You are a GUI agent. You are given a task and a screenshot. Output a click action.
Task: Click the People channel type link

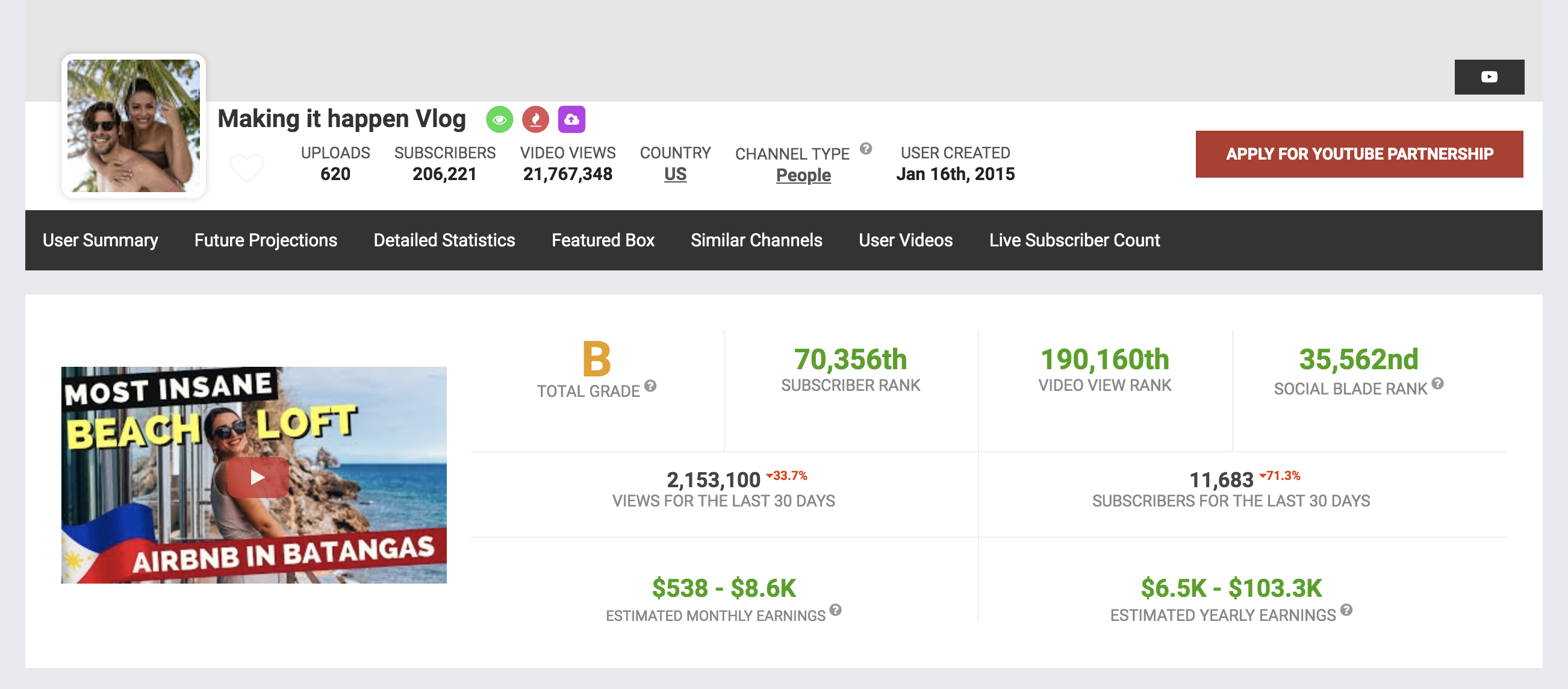(x=803, y=175)
